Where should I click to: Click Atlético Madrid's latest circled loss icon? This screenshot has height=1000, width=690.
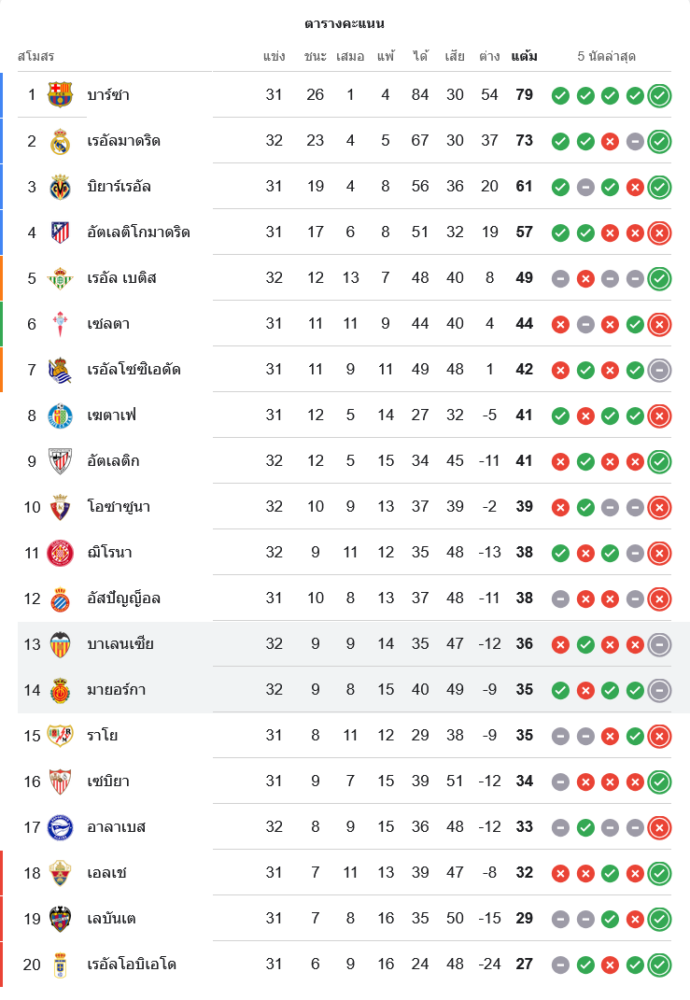pyautogui.click(x=659, y=233)
